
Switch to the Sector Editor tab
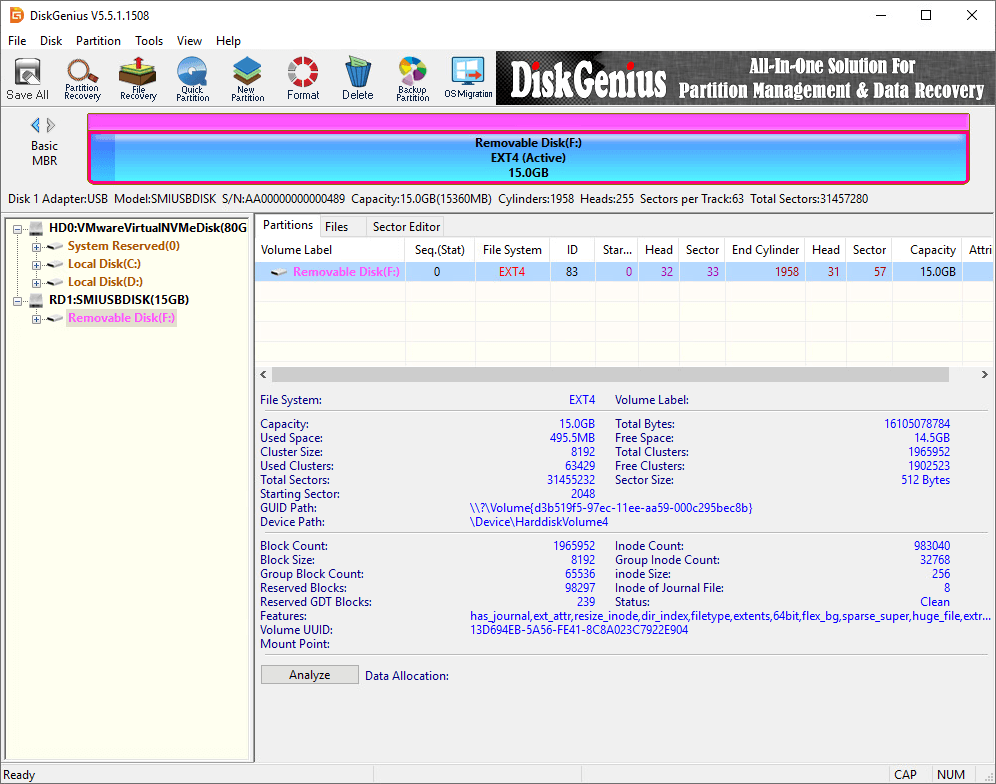pos(406,227)
